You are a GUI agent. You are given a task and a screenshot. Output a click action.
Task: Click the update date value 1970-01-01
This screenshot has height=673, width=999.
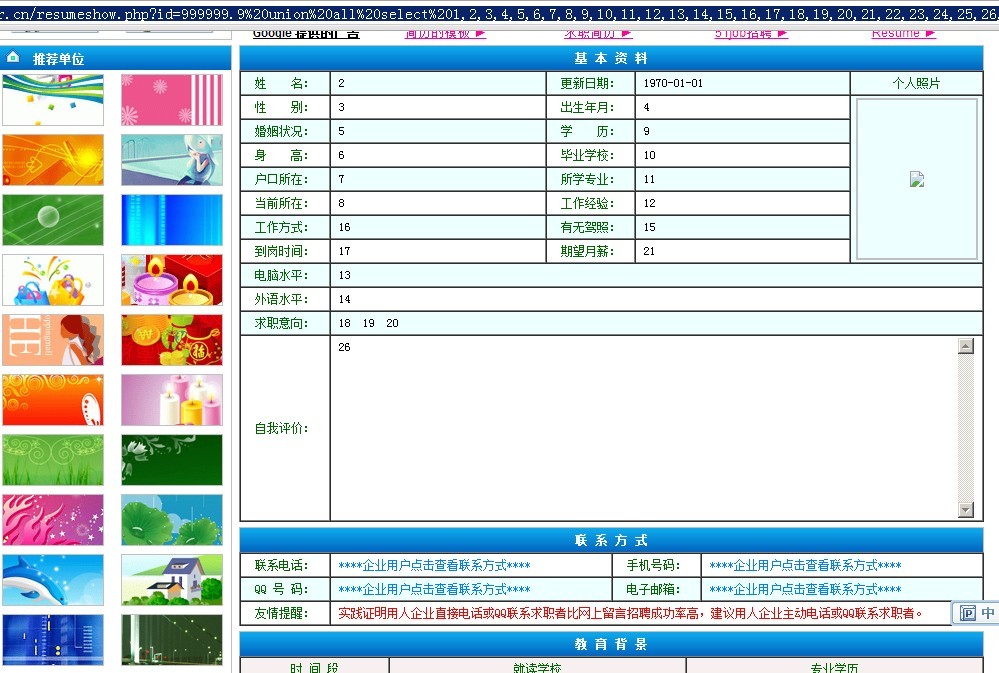point(673,83)
